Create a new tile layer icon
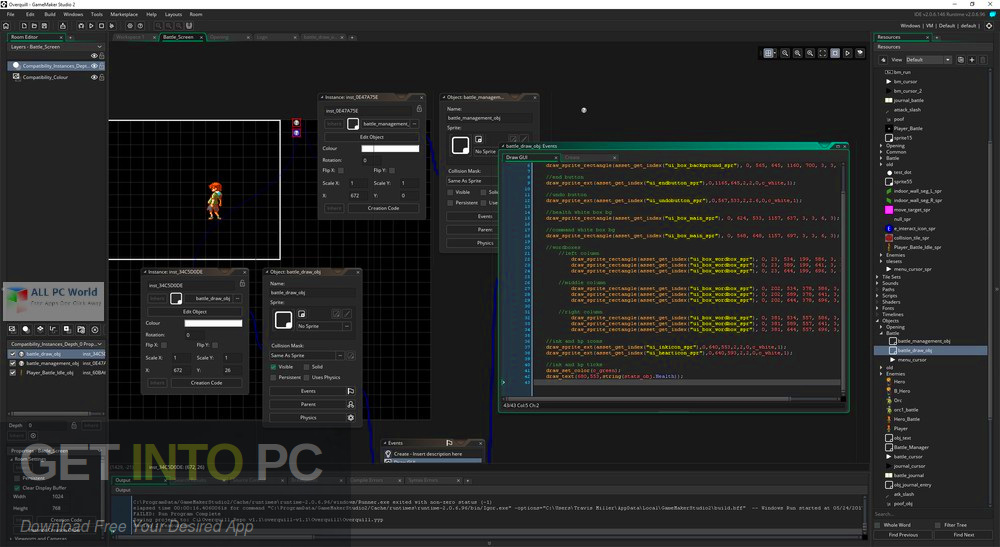Screen dimensions: 1000x547 pos(40,329)
